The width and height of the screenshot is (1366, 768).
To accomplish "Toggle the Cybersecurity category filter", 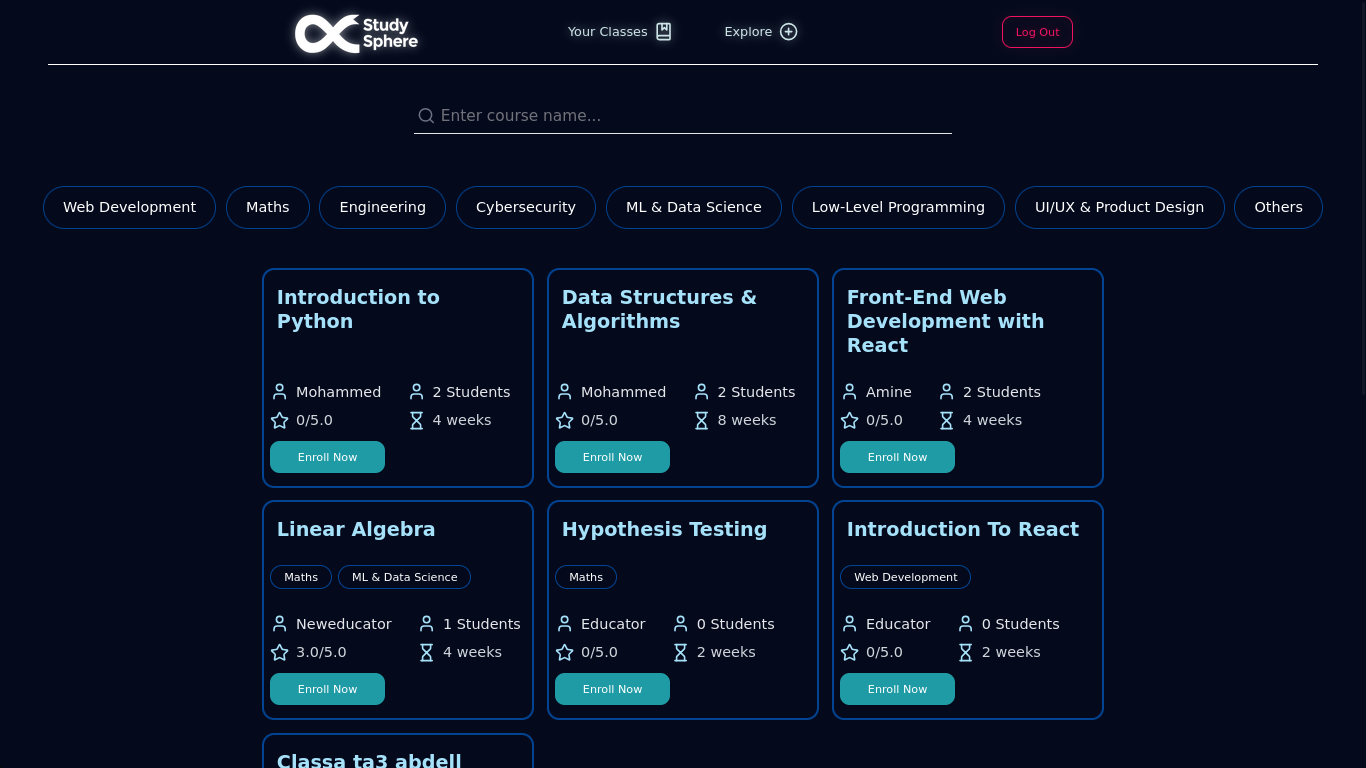I will [x=525, y=207].
